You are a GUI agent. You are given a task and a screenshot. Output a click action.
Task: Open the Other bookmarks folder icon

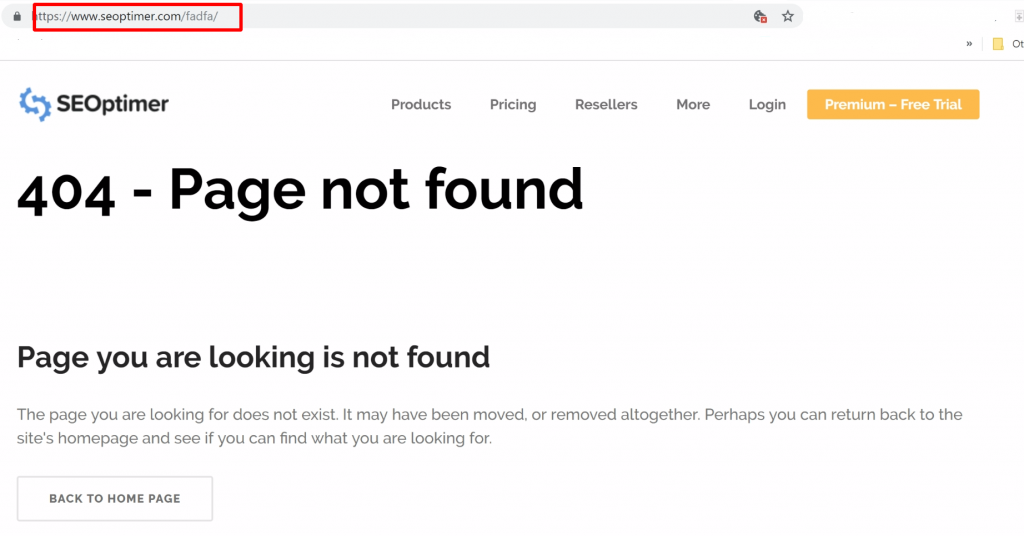pyautogui.click(x=998, y=44)
